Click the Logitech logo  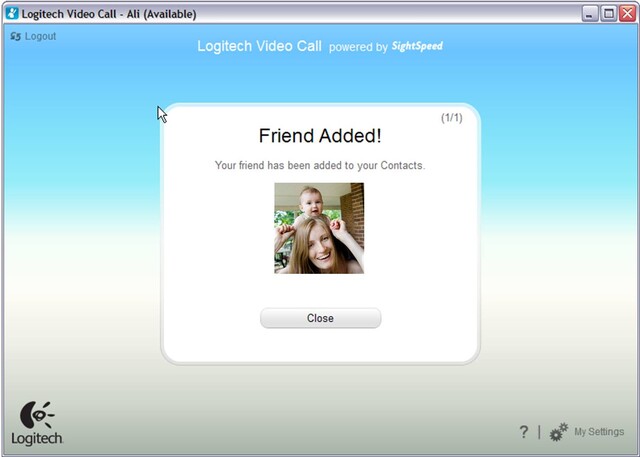tap(37, 423)
